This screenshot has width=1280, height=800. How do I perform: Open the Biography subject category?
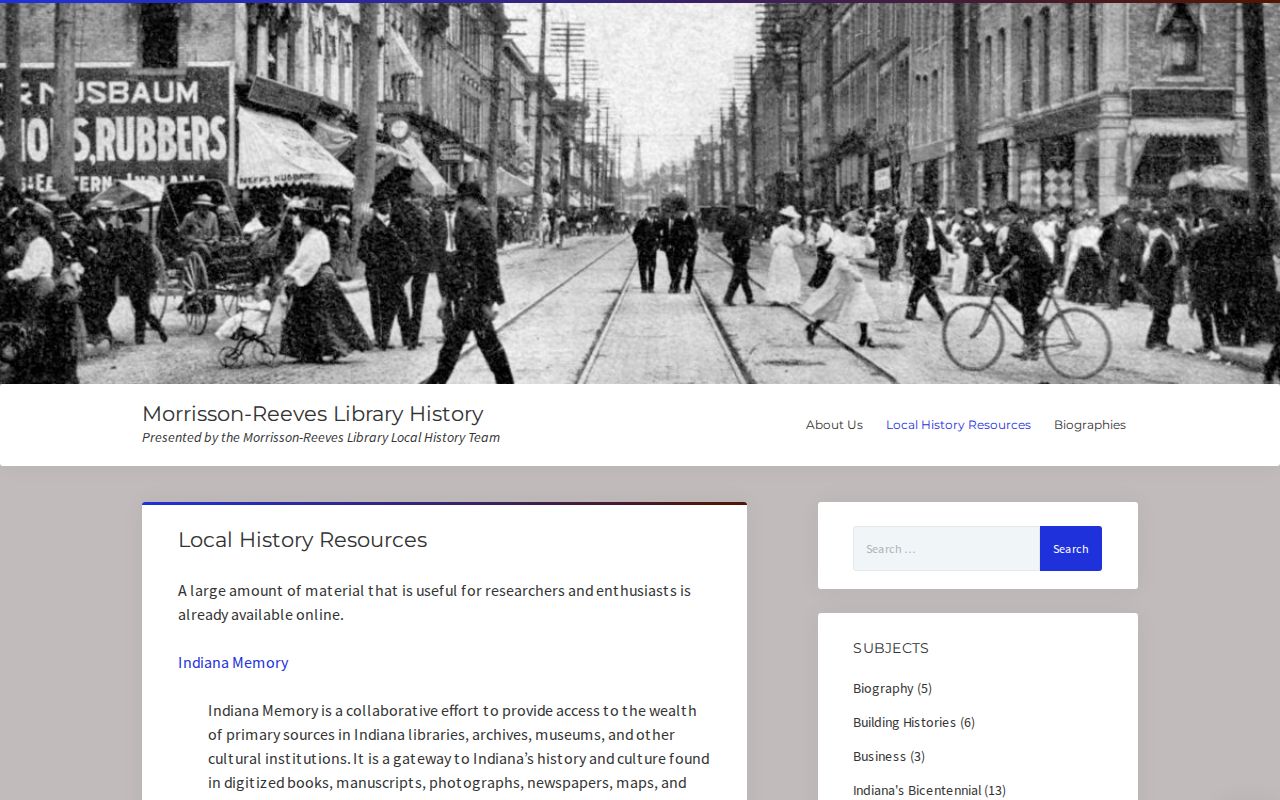coord(883,688)
